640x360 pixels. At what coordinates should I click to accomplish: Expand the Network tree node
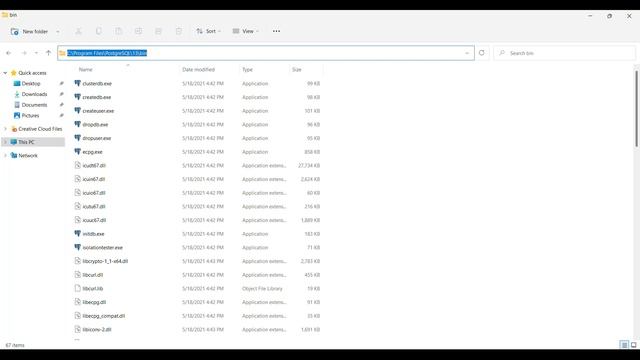tap(5, 156)
